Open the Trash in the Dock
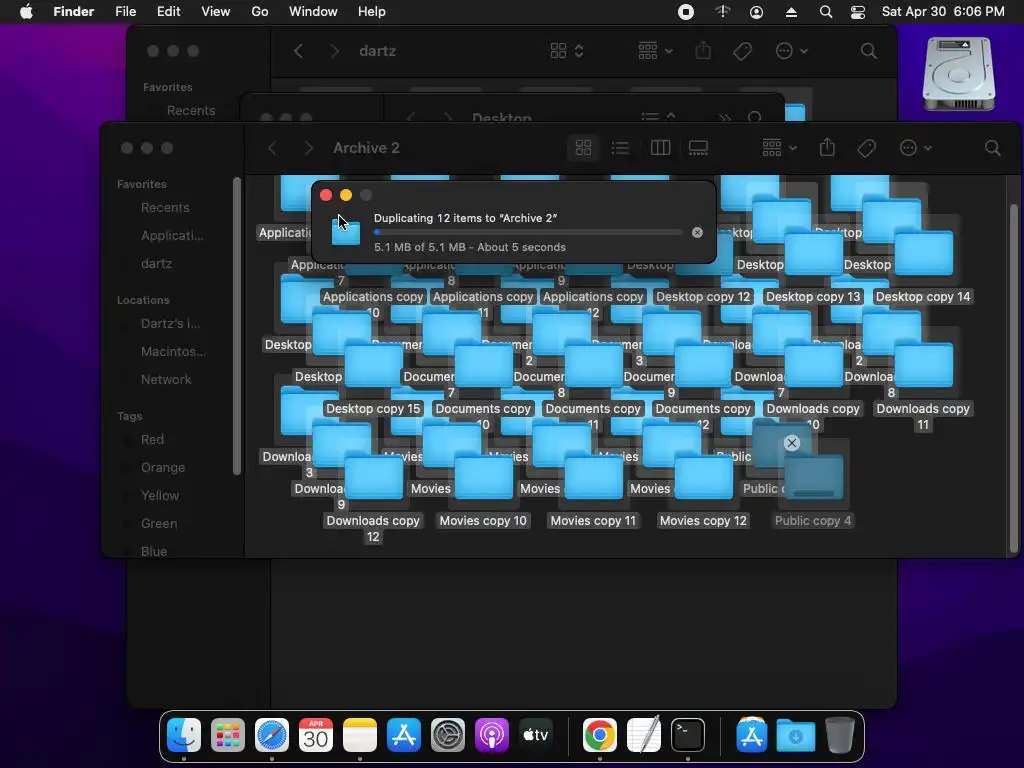This screenshot has width=1024, height=768. (840, 735)
